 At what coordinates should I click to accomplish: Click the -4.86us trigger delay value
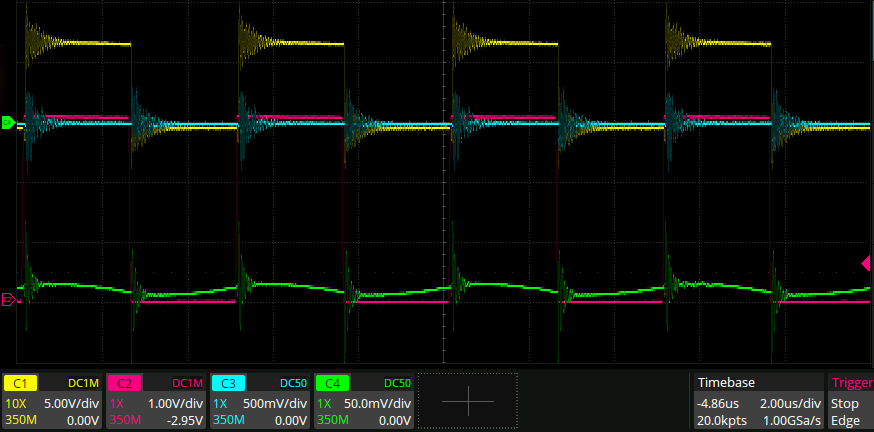pos(719,403)
